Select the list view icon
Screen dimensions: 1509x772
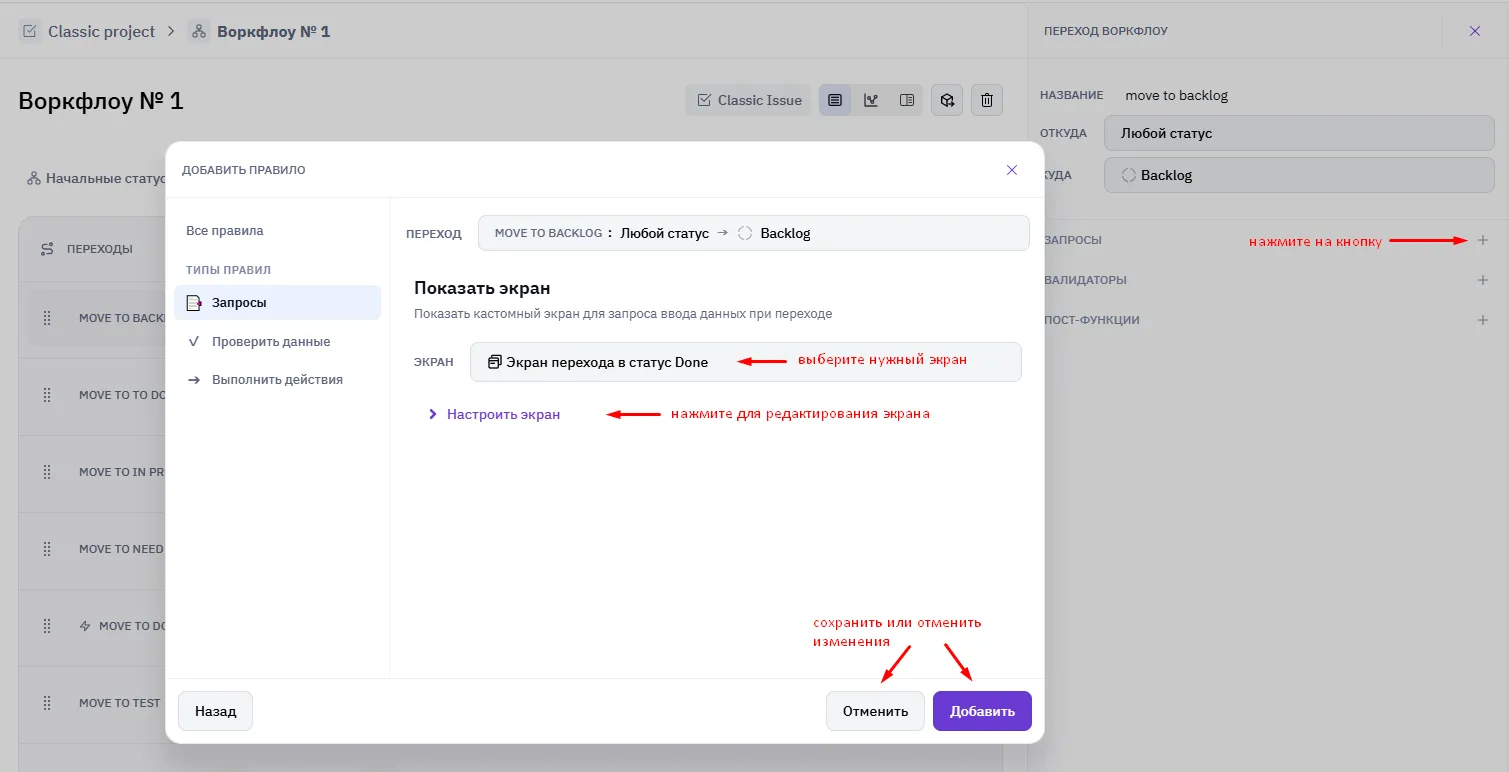(835, 100)
